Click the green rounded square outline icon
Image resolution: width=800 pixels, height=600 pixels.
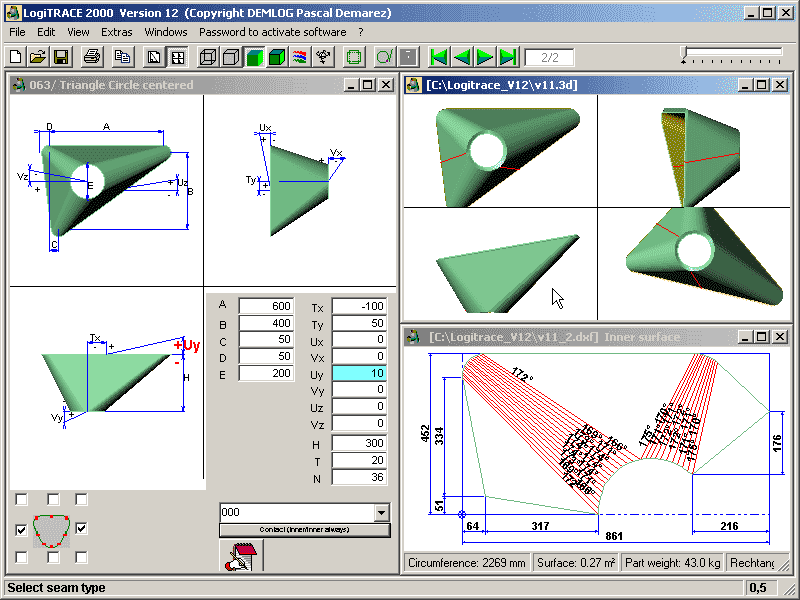[354, 57]
